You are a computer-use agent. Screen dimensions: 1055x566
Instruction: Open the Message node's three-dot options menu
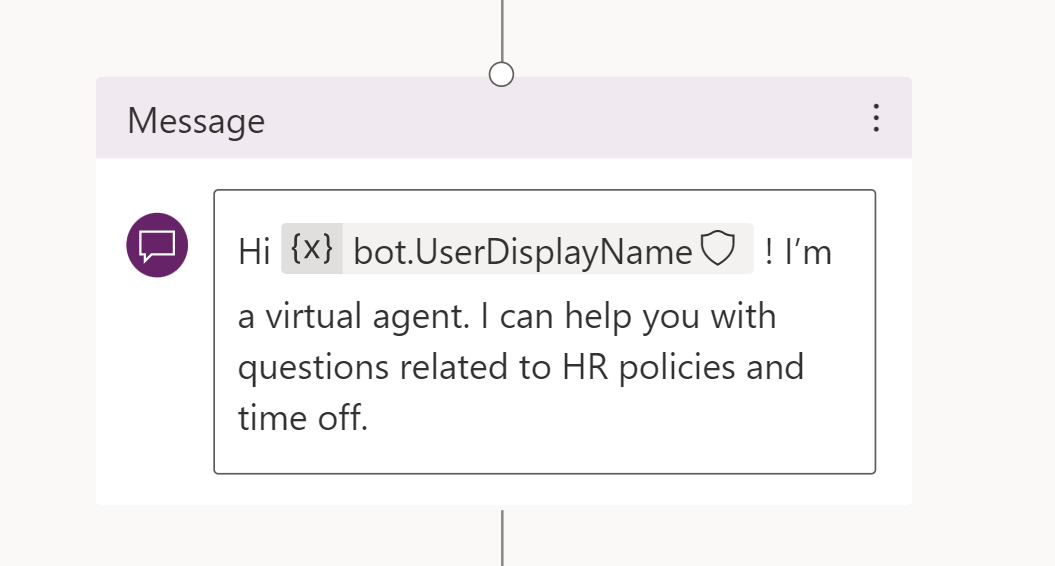[x=876, y=118]
